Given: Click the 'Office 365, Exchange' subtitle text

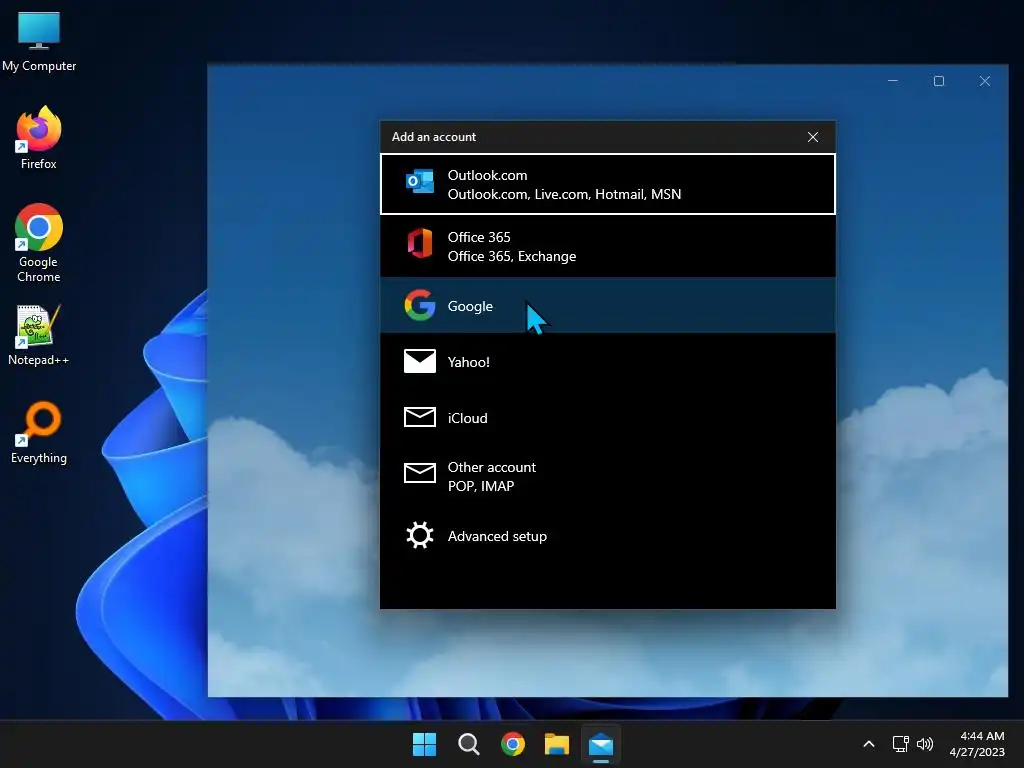Looking at the screenshot, I should pyautogui.click(x=512, y=256).
